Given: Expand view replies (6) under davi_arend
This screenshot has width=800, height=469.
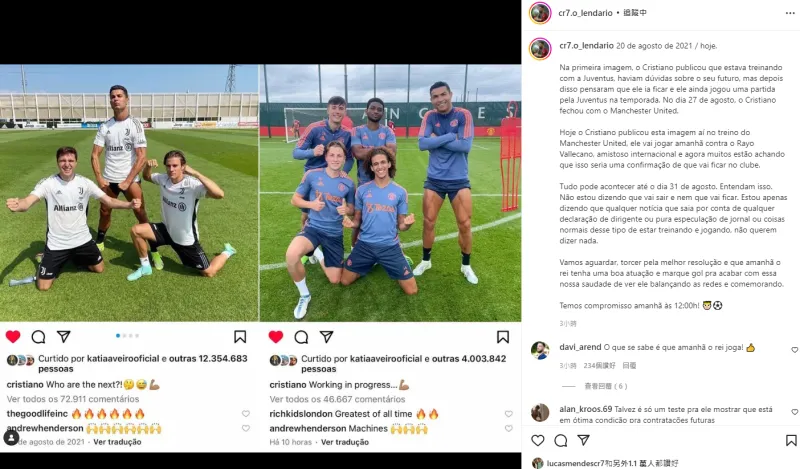Looking at the screenshot, I should pyautogui.click(x=606, y=386).
